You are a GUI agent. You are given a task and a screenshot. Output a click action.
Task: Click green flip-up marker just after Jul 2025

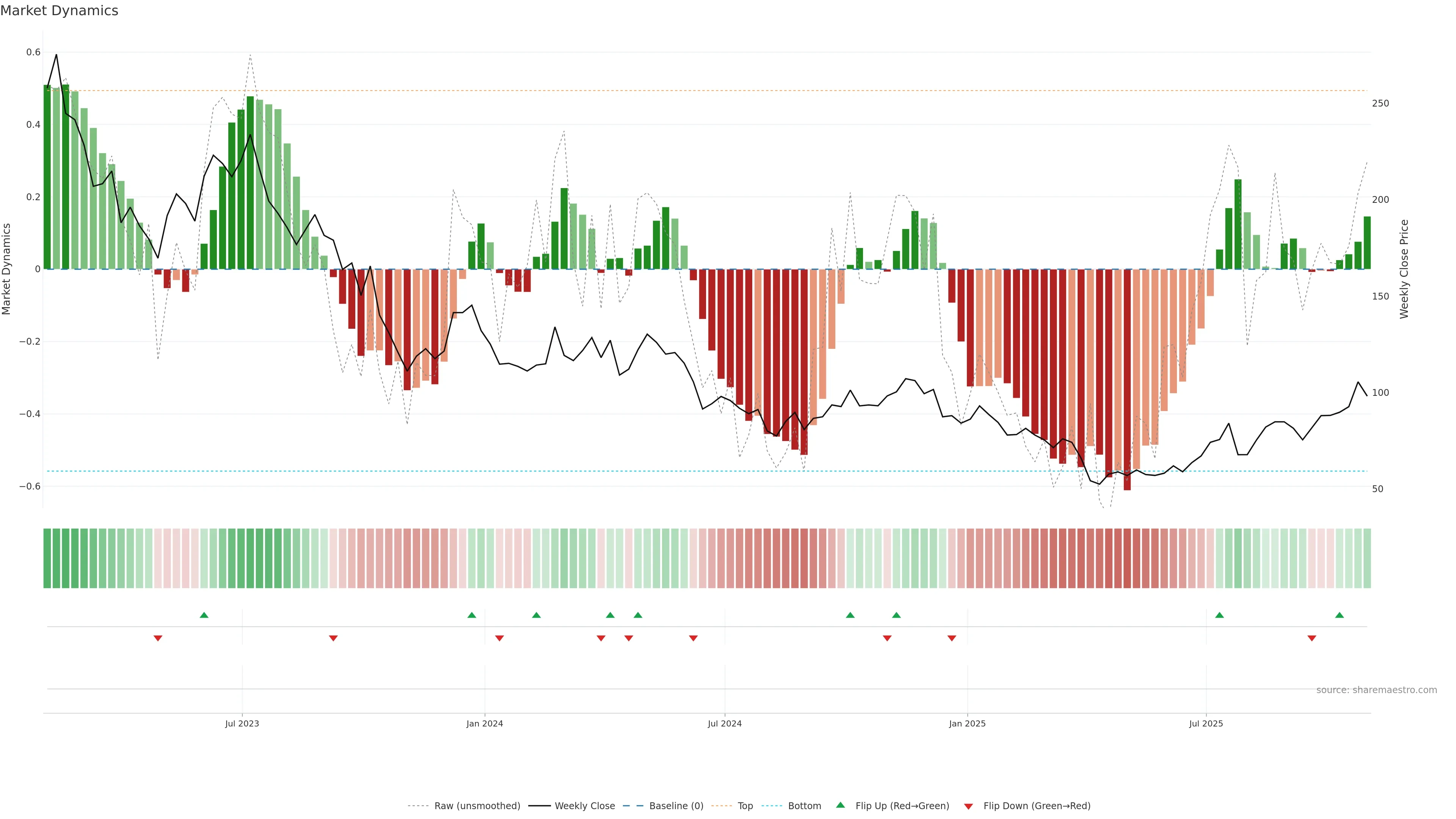[1219, 615]
